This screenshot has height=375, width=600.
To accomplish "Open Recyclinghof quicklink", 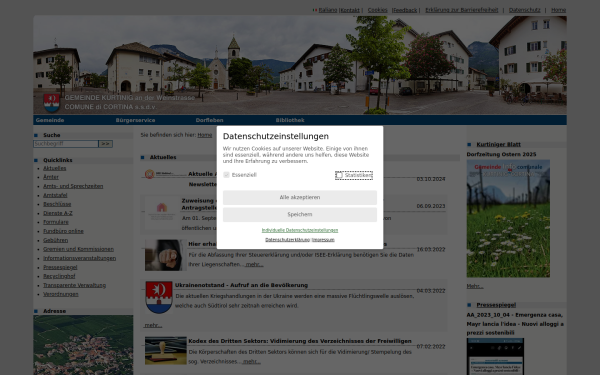I will tap(59, 276).
